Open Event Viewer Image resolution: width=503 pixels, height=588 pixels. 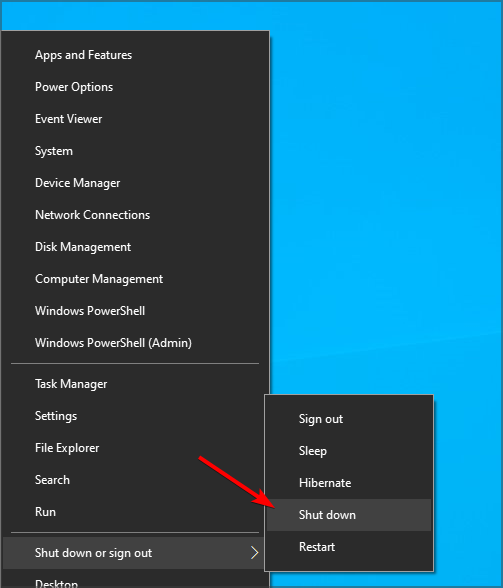[135, 119]
